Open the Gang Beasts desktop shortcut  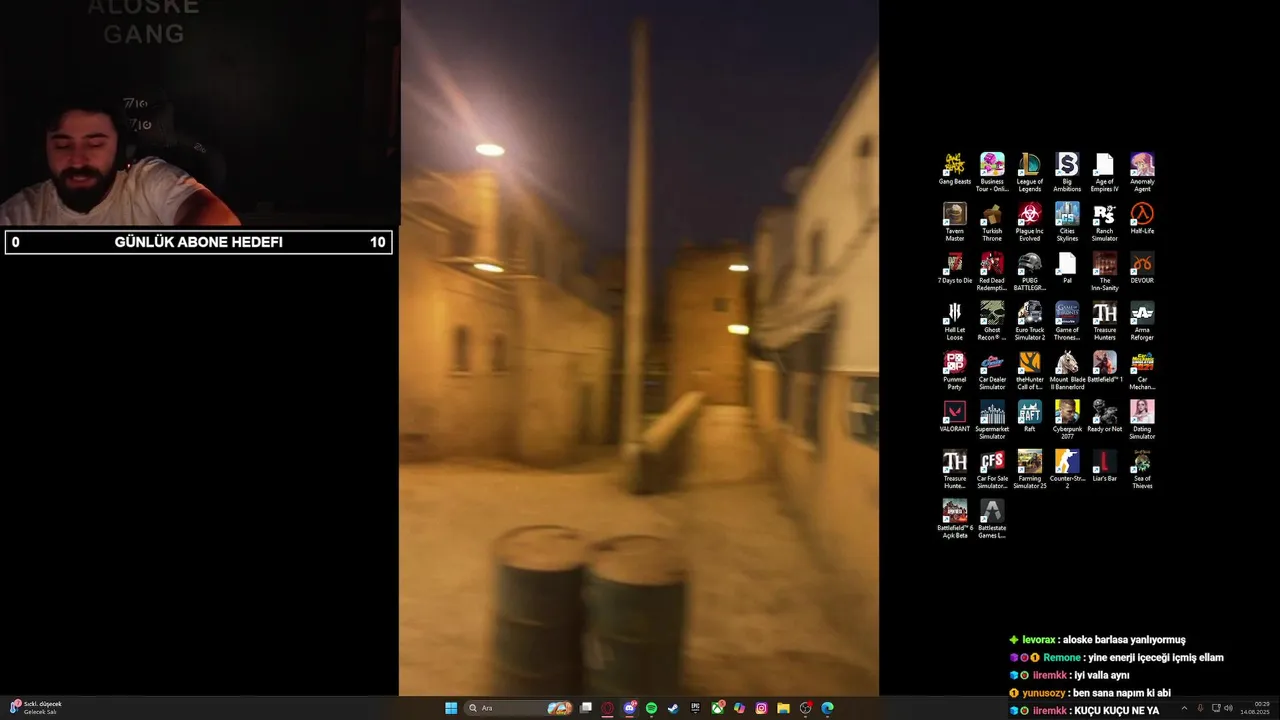[x=955, y=169]
